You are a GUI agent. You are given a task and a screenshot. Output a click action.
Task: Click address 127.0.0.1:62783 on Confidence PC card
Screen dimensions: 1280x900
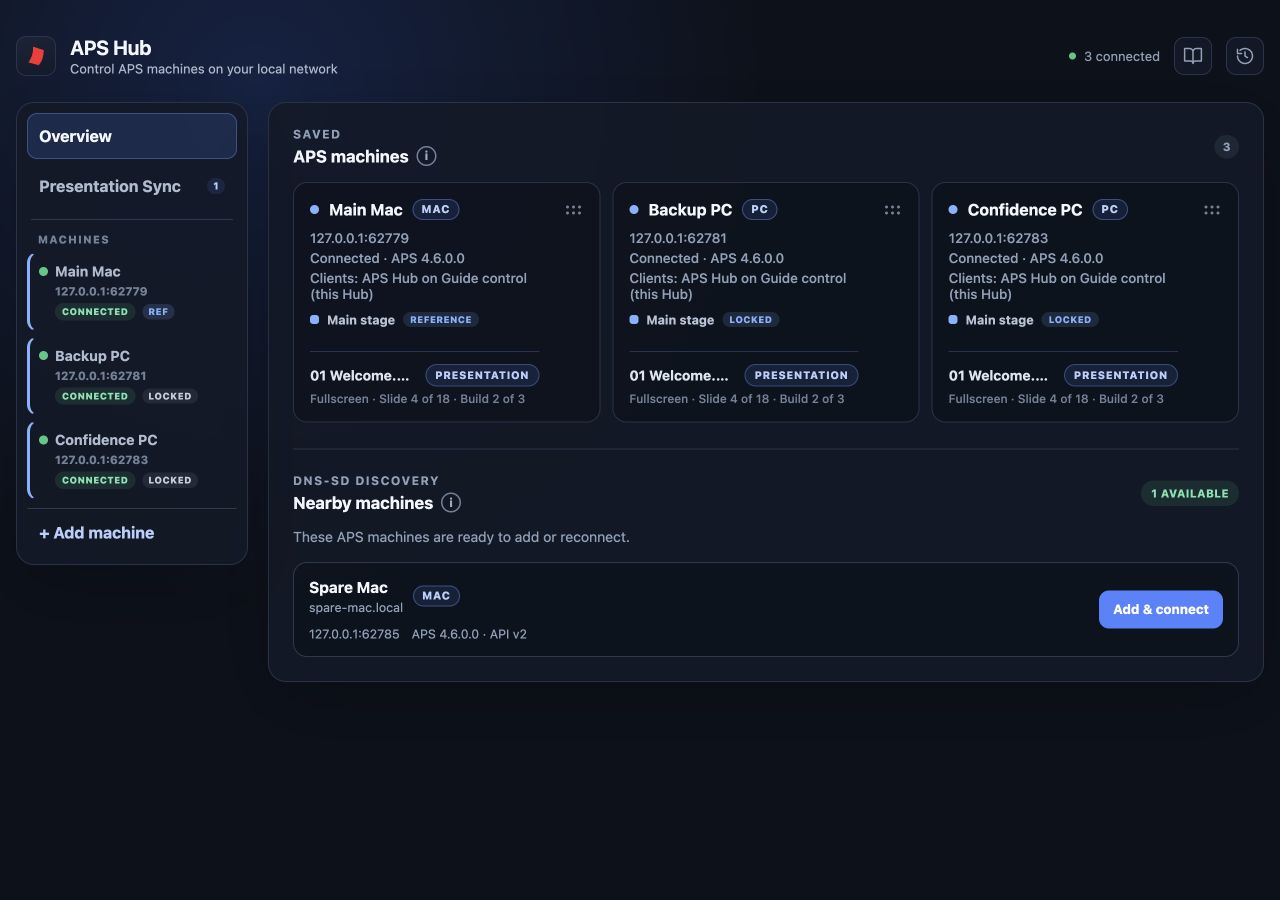click(x=998, y=238)
